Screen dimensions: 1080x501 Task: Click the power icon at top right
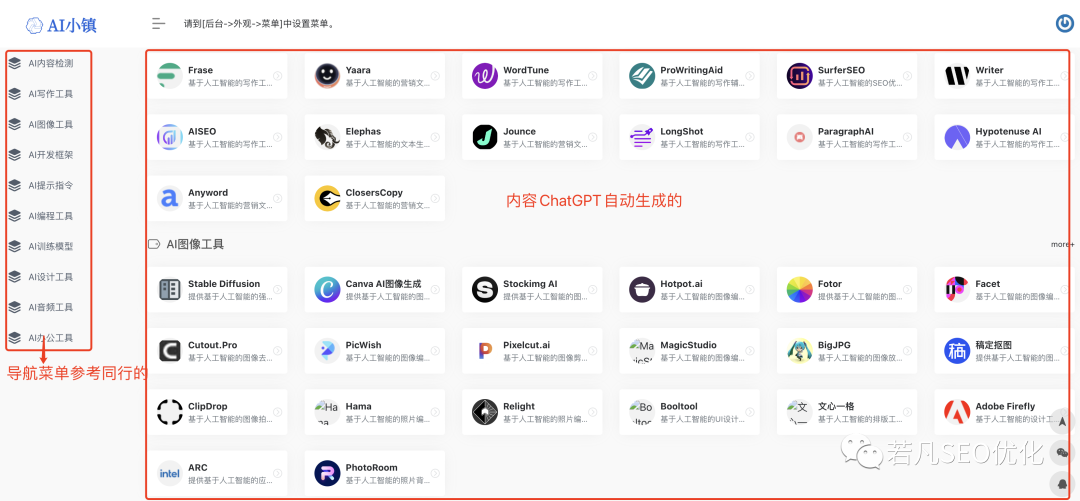1065,24
